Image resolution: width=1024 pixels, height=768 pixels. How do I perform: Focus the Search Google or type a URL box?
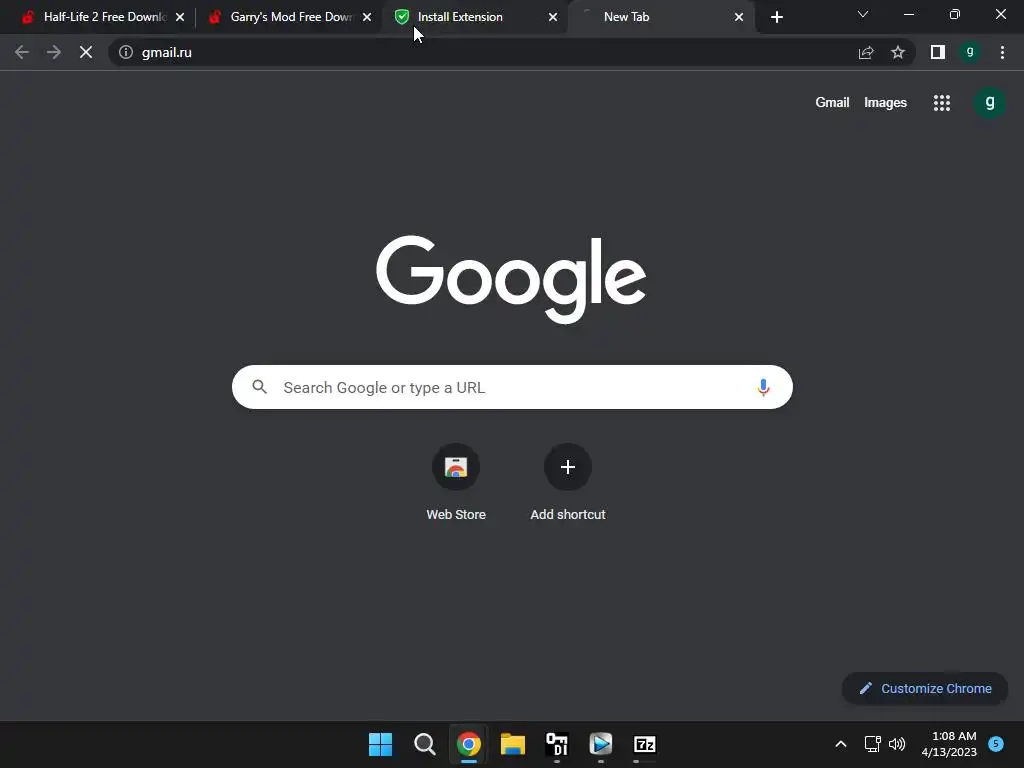coord(512,387)
